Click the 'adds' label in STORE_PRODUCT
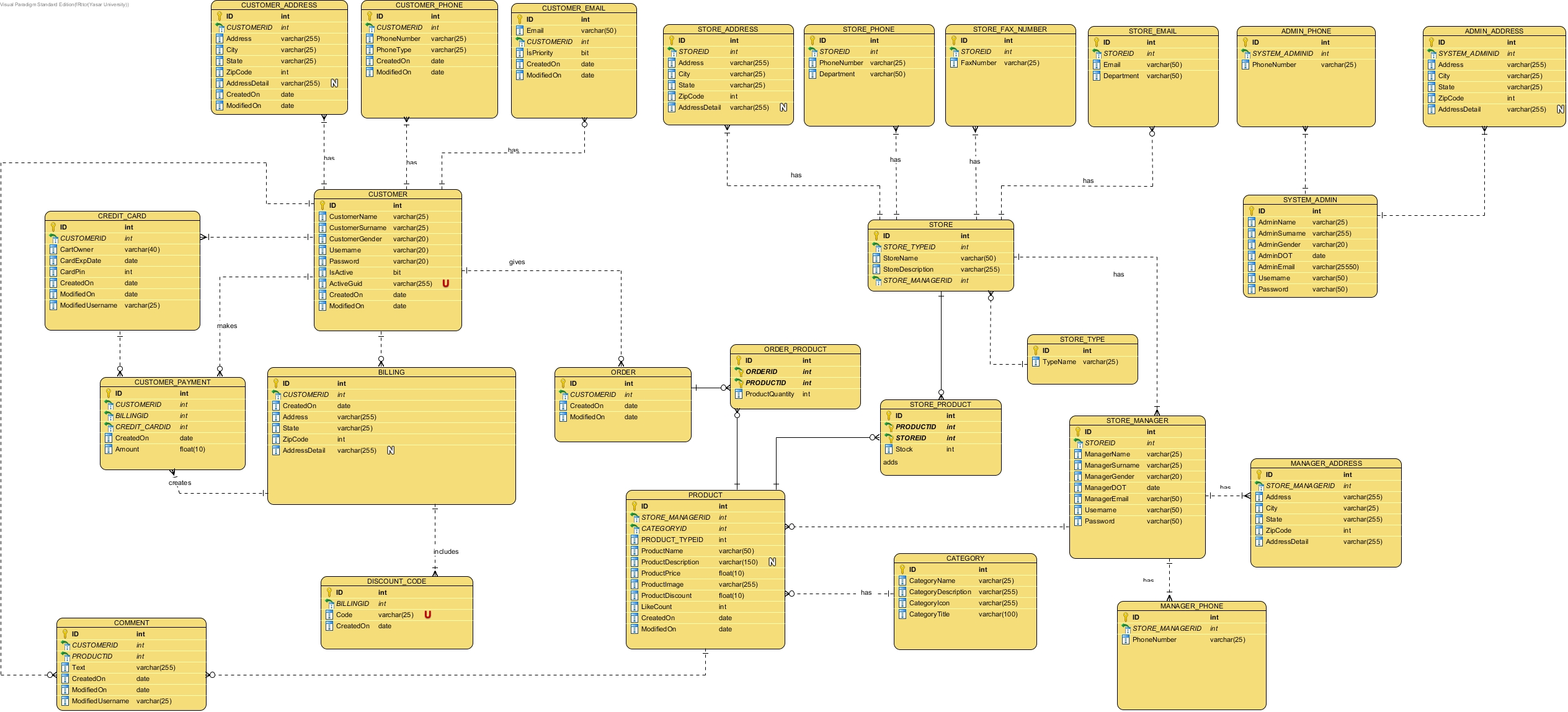1568x712 pixels. point(890,462)
